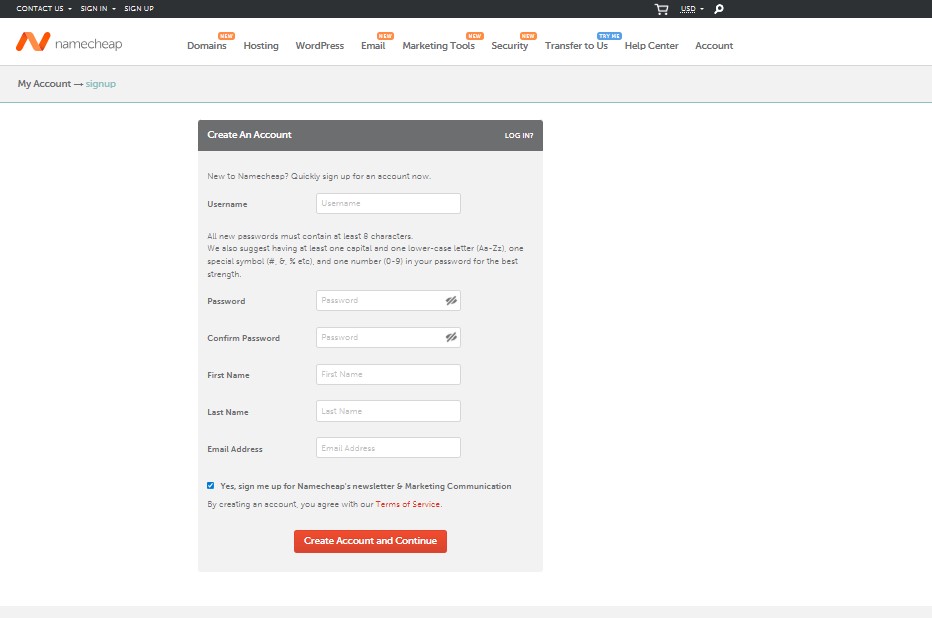Click the signup breadcrumb link
Image resolution: width=932 pixels, height=618 pixels.
point(100,84)
